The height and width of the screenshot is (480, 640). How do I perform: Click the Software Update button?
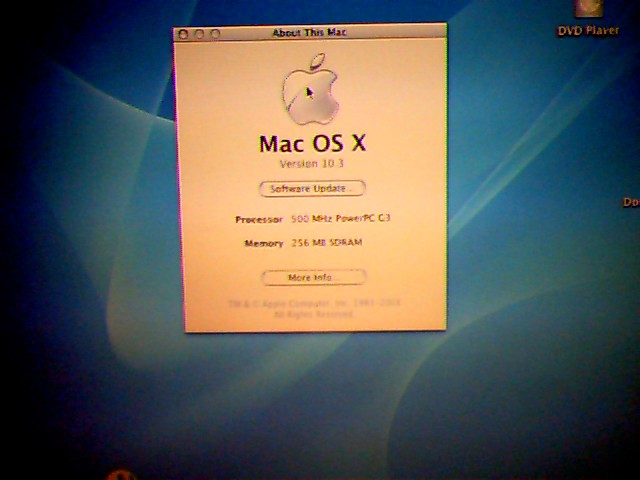click(x=312, y=189)
